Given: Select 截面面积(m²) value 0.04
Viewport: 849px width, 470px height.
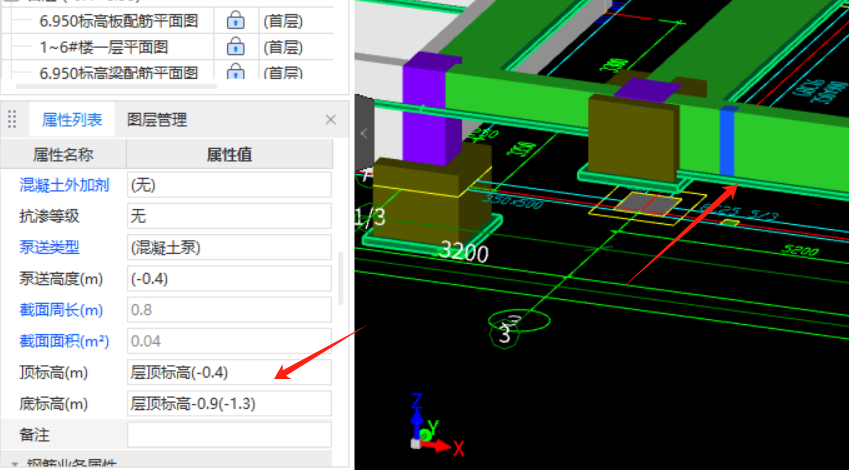Looking at the screenshot, I should pyautogui.click(x=229, y=341).
